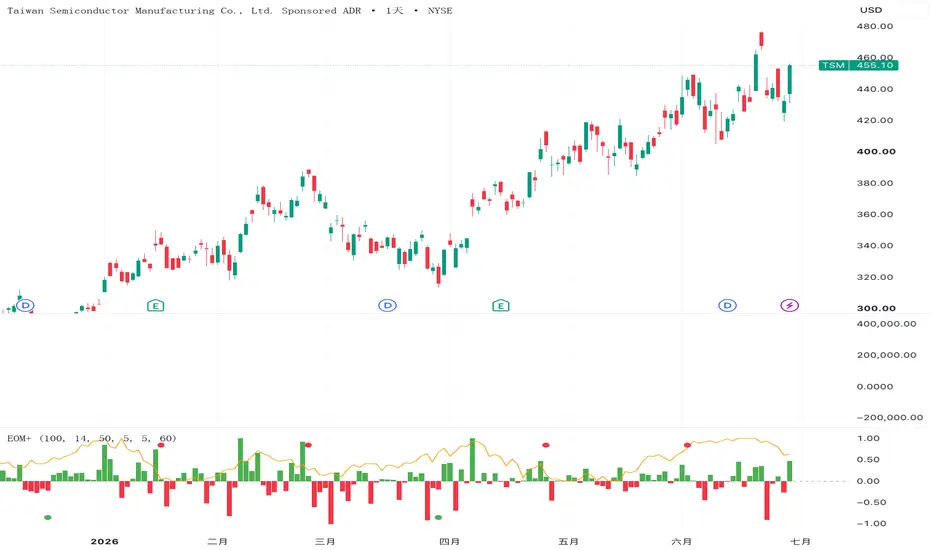The height and width of the screenshot is (550, 932).
Task: Click the 1.00 EOM+ axis label
Action: click(x=868, y=438)
